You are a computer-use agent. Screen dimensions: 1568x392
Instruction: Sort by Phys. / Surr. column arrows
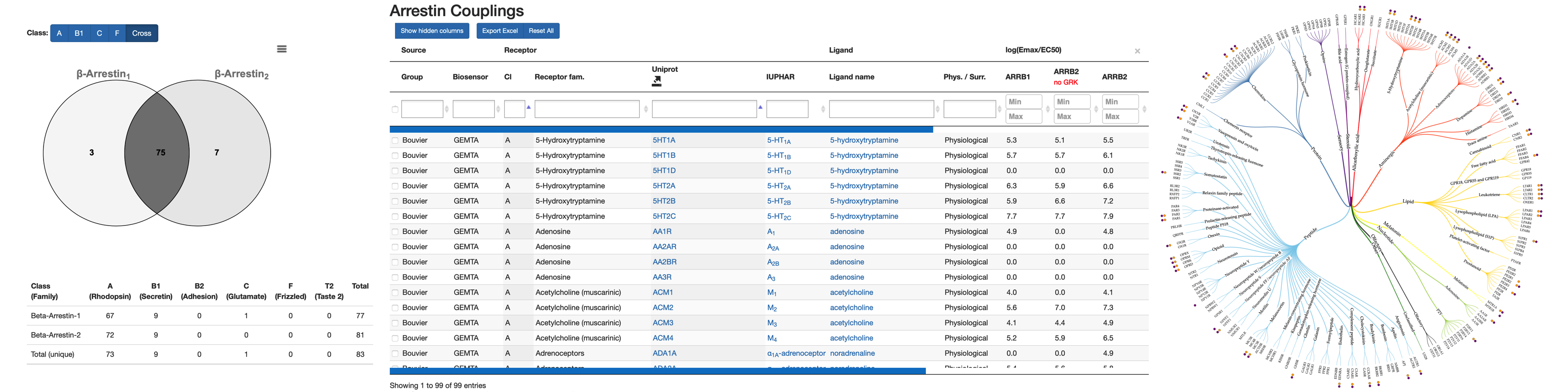click(999, 110)
